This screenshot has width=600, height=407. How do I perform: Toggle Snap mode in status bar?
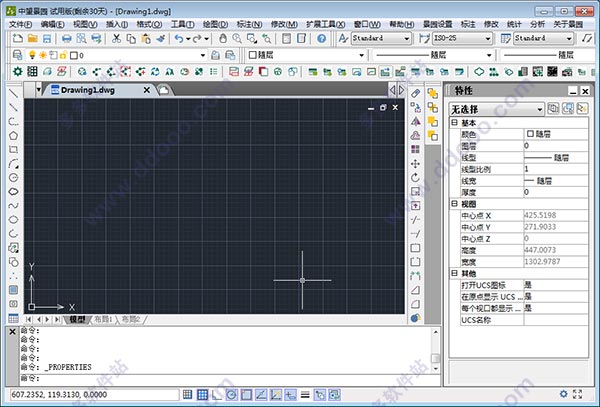(x=188, y=394)
